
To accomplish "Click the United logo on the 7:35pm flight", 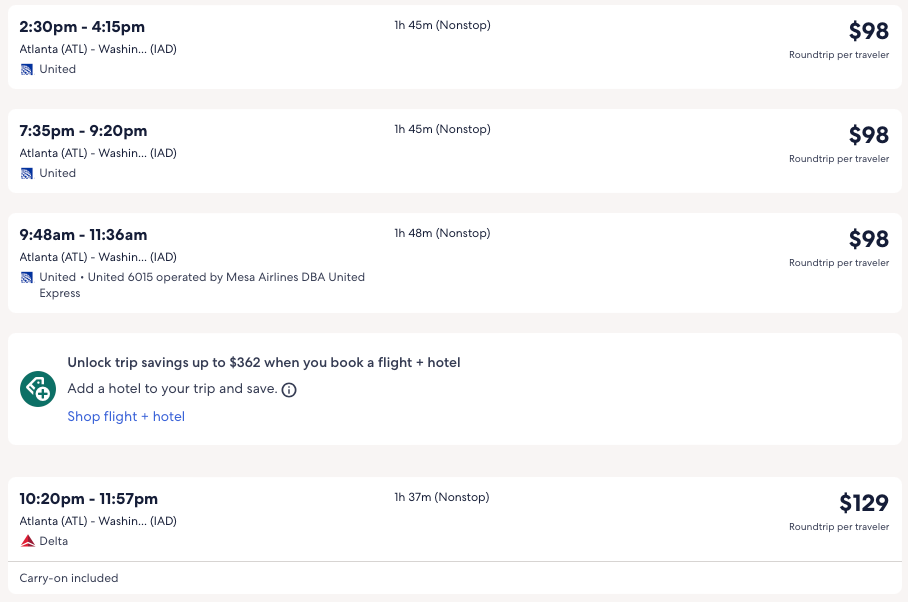I will pyautogui.click(x=27, y=174).
